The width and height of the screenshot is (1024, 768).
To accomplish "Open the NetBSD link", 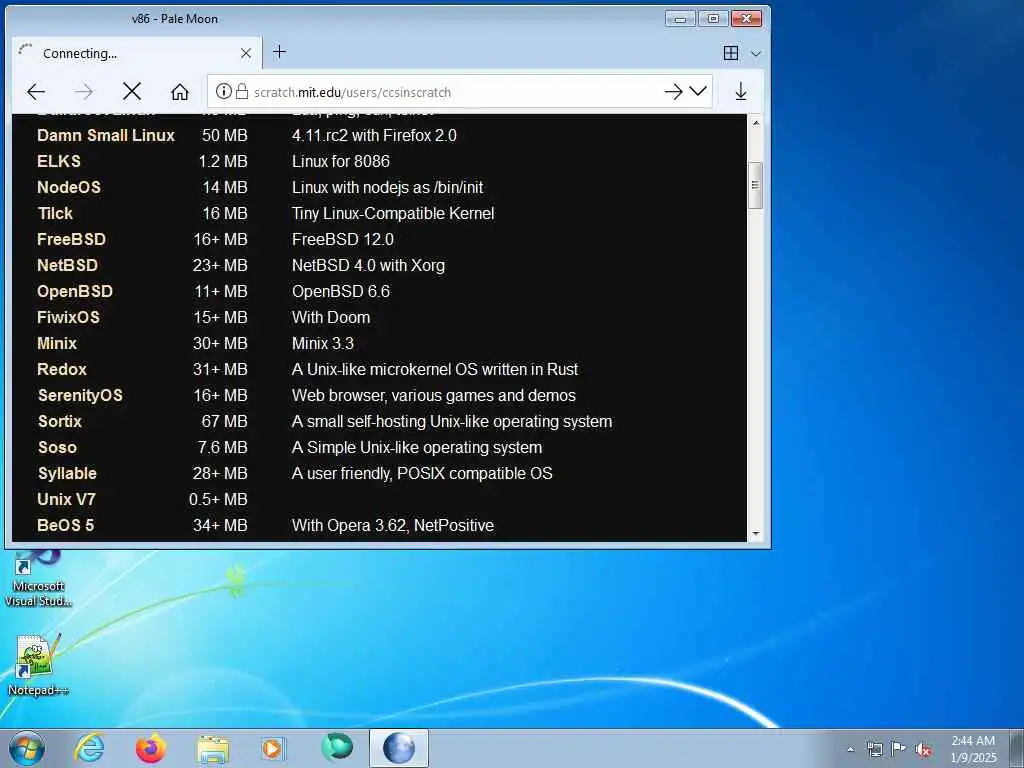I will coord(67,266).
